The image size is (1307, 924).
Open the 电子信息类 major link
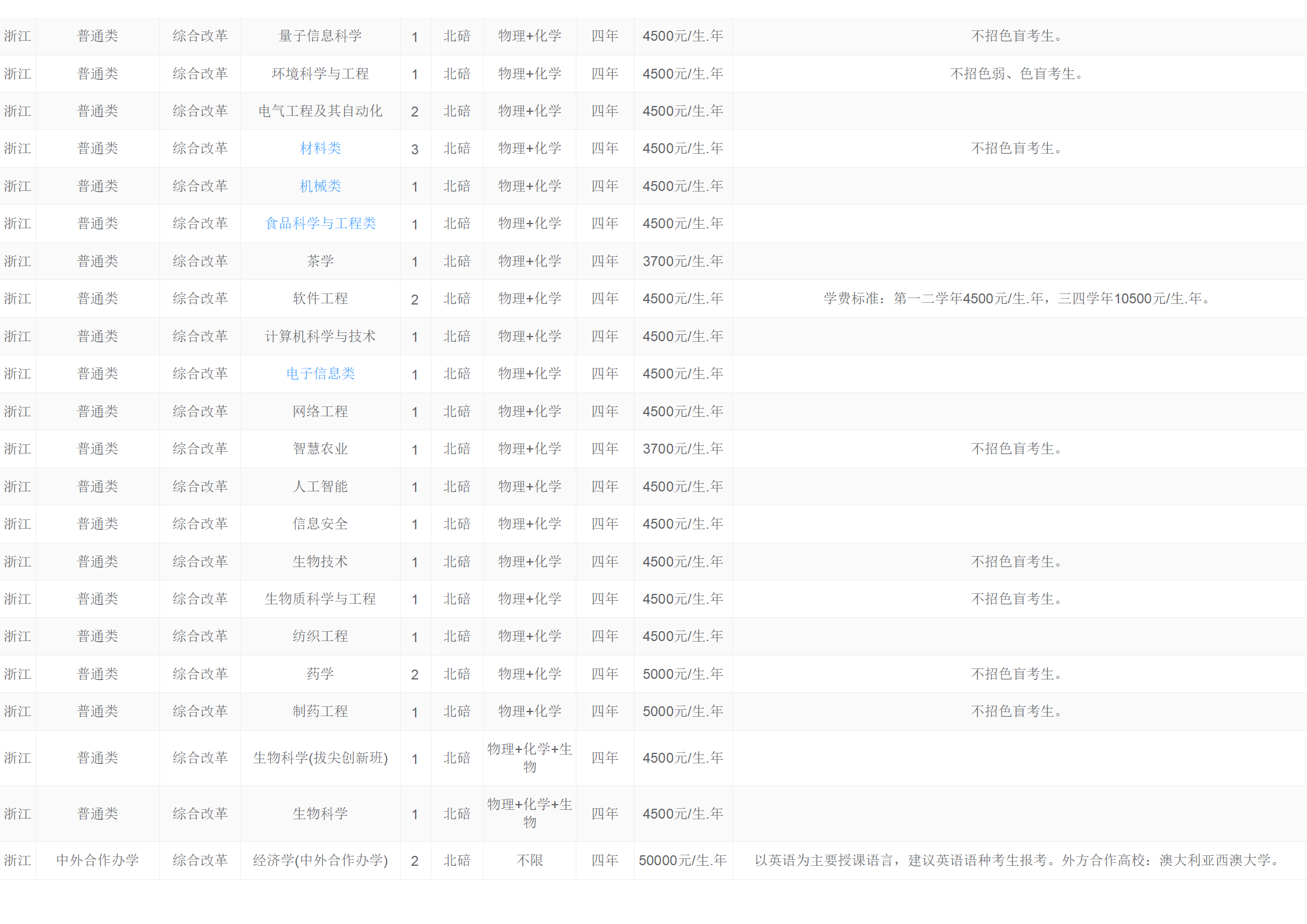pyautogui.click(x=320, y=374)
